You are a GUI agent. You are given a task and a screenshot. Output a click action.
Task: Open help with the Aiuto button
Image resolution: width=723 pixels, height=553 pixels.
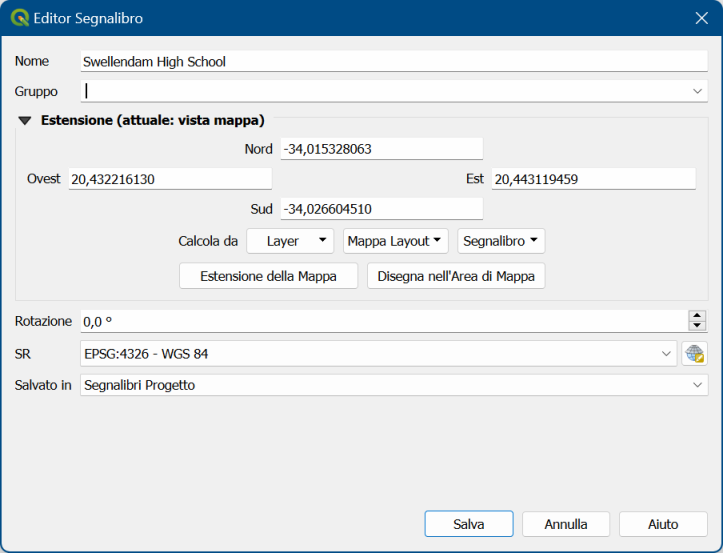click(x=663, y=524)
